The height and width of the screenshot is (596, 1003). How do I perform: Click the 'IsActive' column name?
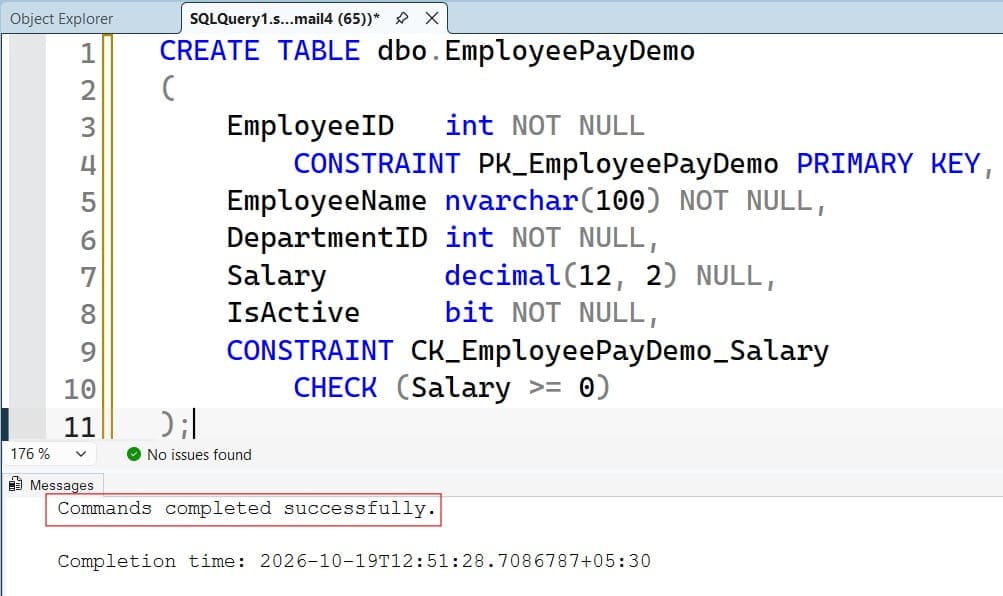293,313
